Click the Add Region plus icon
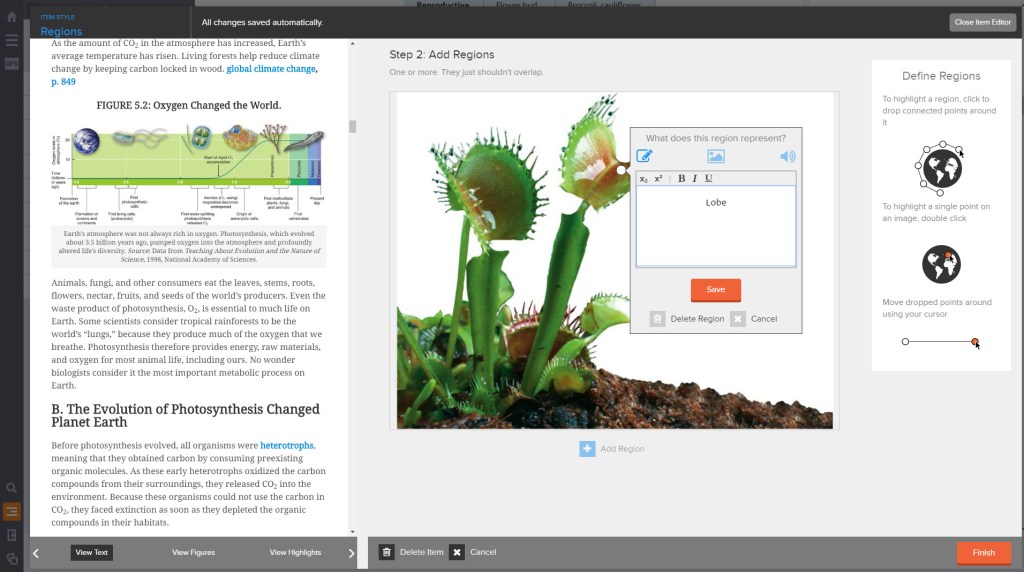Image resolution: width=1024 pixels, height=572 pixels. 587,449
